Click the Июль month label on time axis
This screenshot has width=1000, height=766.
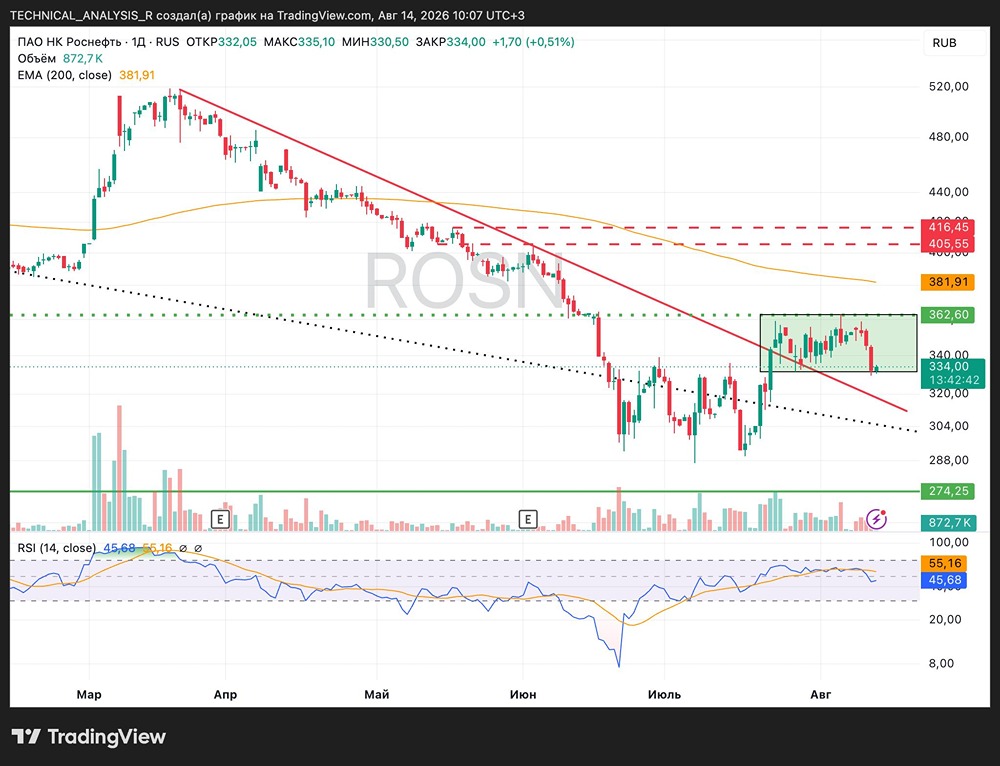664,695
